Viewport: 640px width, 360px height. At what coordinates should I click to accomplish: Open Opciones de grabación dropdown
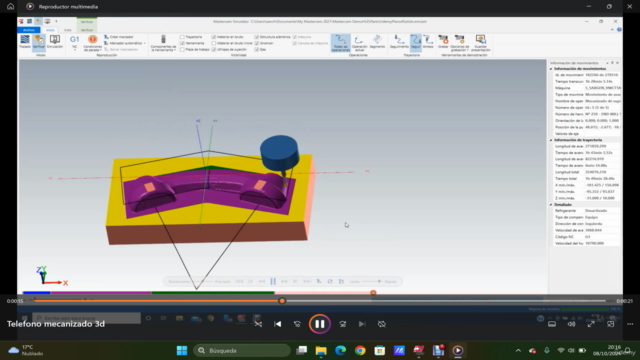point(460,43)
